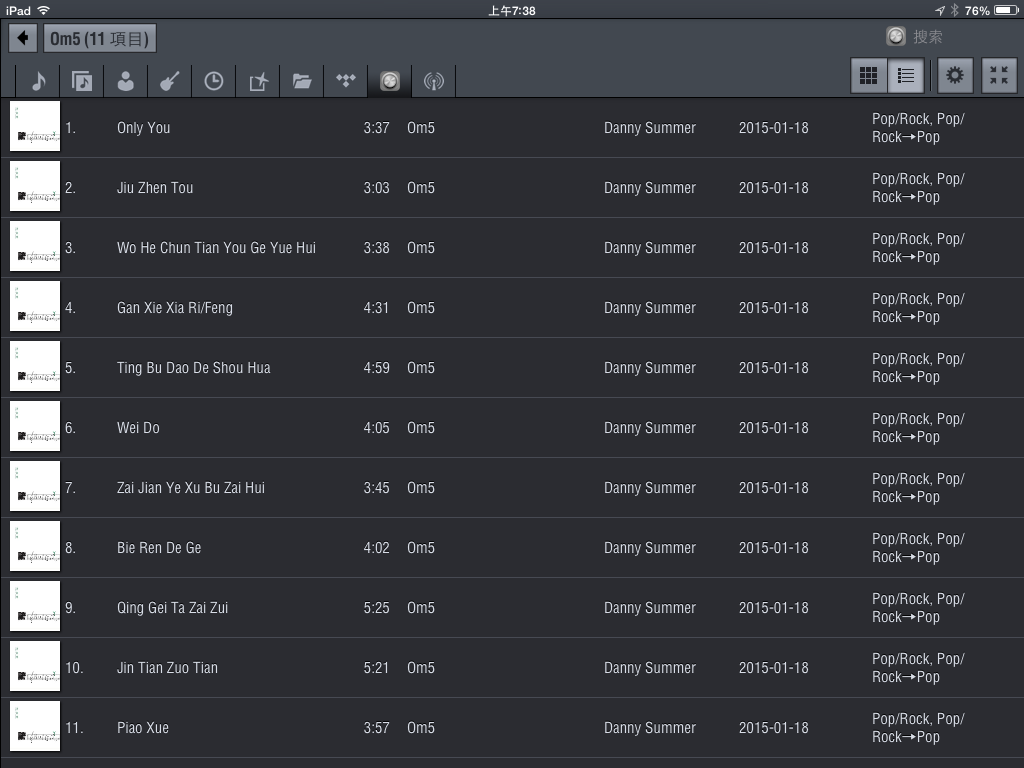Select the song Only You
Viewport: 1024px width, 768px height.
pyautogui.click(x=144, y=128)
